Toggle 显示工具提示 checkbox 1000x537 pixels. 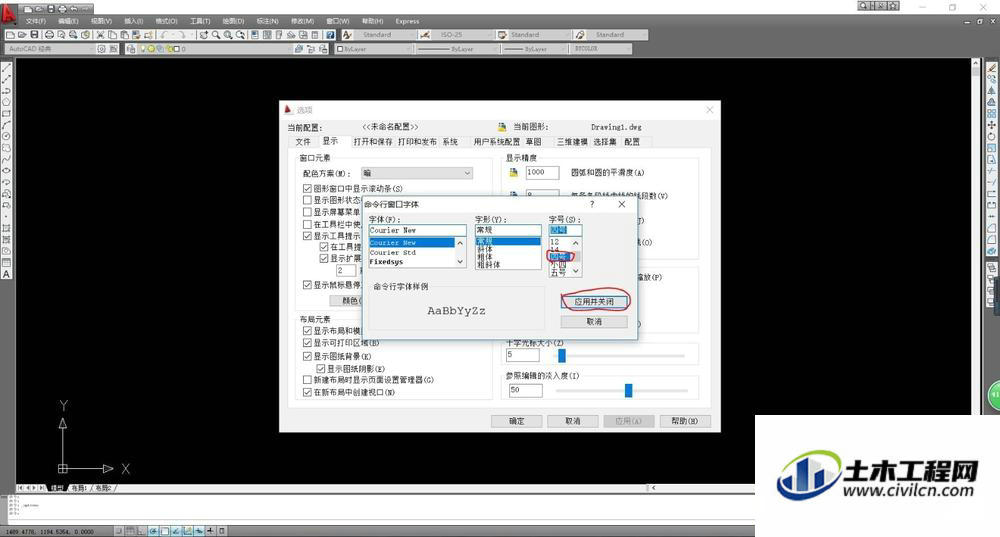307,236
